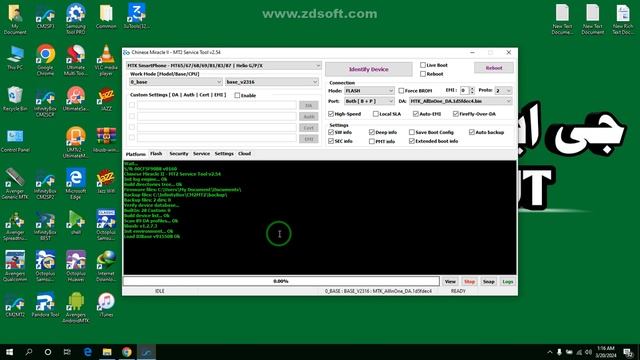This screenshot has height=360, width=640.
Task: Open the MTK SmartPhone platform dropdown
Action: (224, 65)
